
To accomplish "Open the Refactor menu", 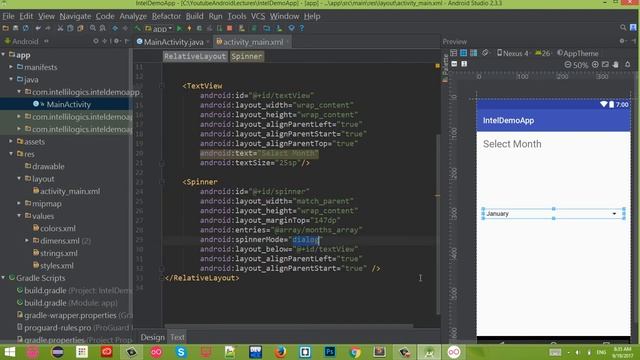I will (x=166, y=16).
